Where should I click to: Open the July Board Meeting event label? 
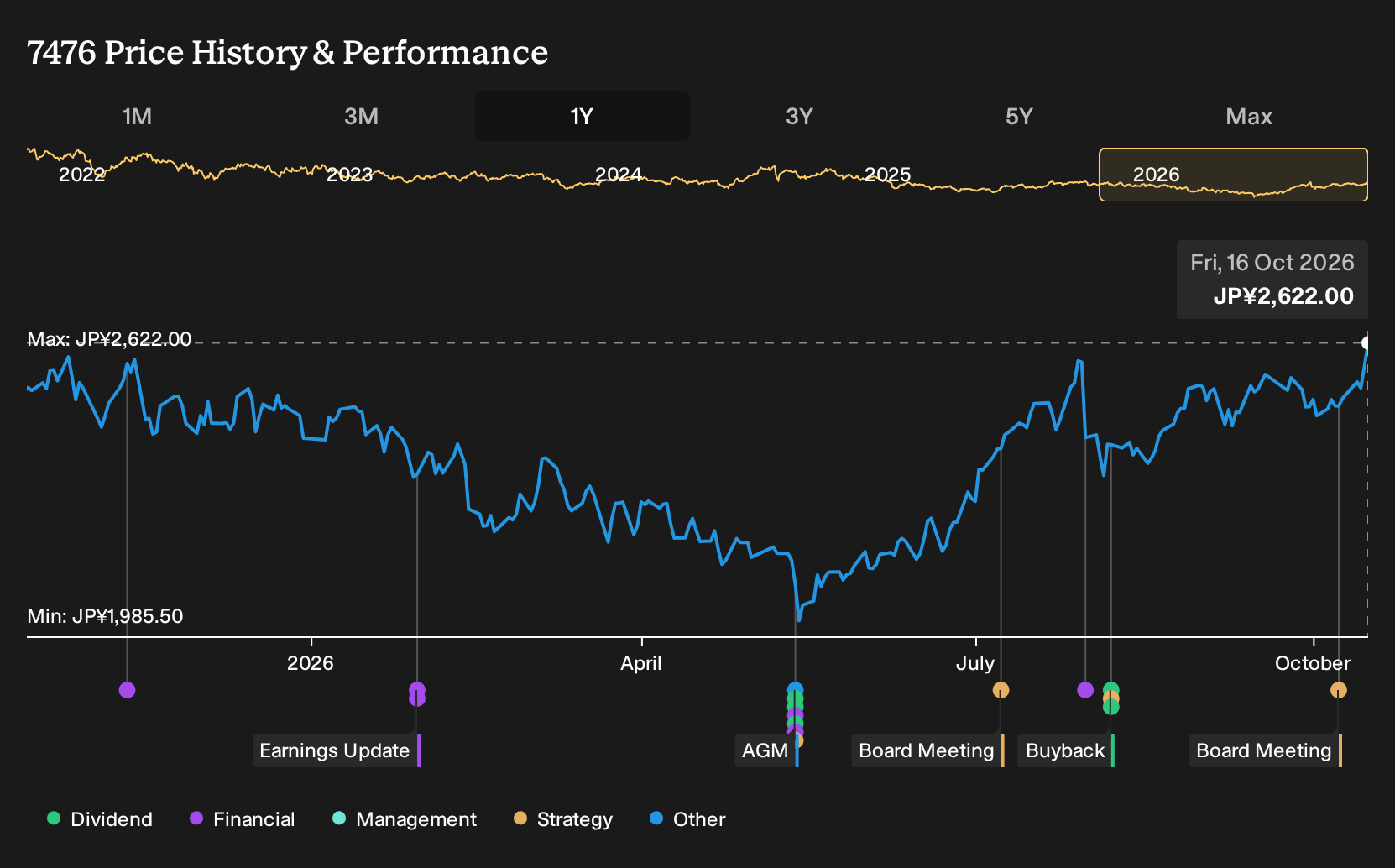coord(928,750)
